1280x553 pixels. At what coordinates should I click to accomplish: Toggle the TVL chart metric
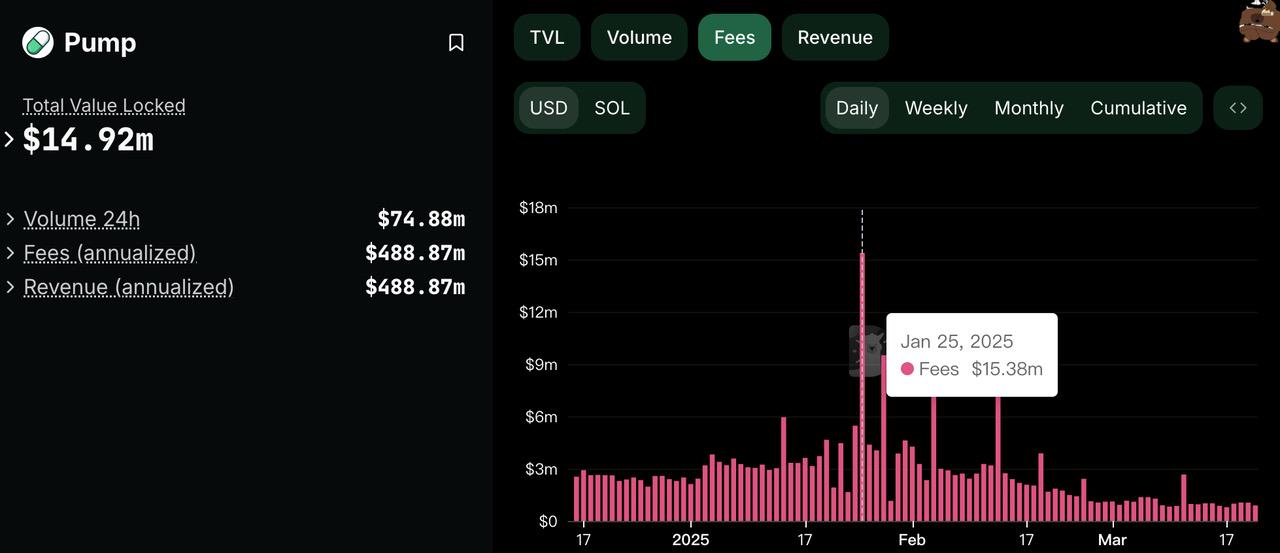pos(547,38)
